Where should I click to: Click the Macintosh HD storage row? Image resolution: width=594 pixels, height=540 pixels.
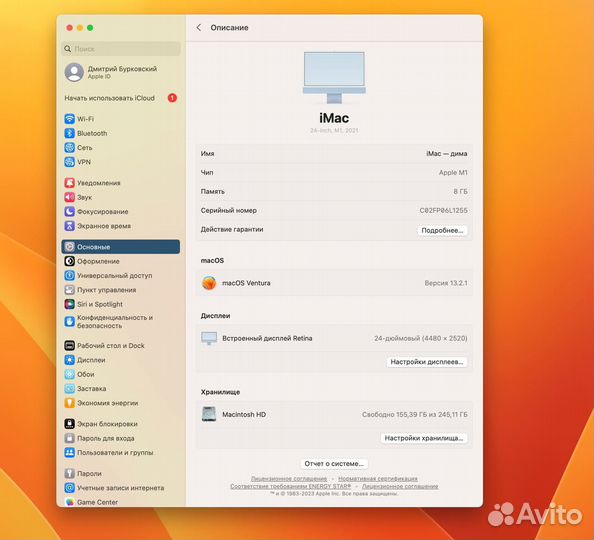pyautogui.click(x=334, y=415)
